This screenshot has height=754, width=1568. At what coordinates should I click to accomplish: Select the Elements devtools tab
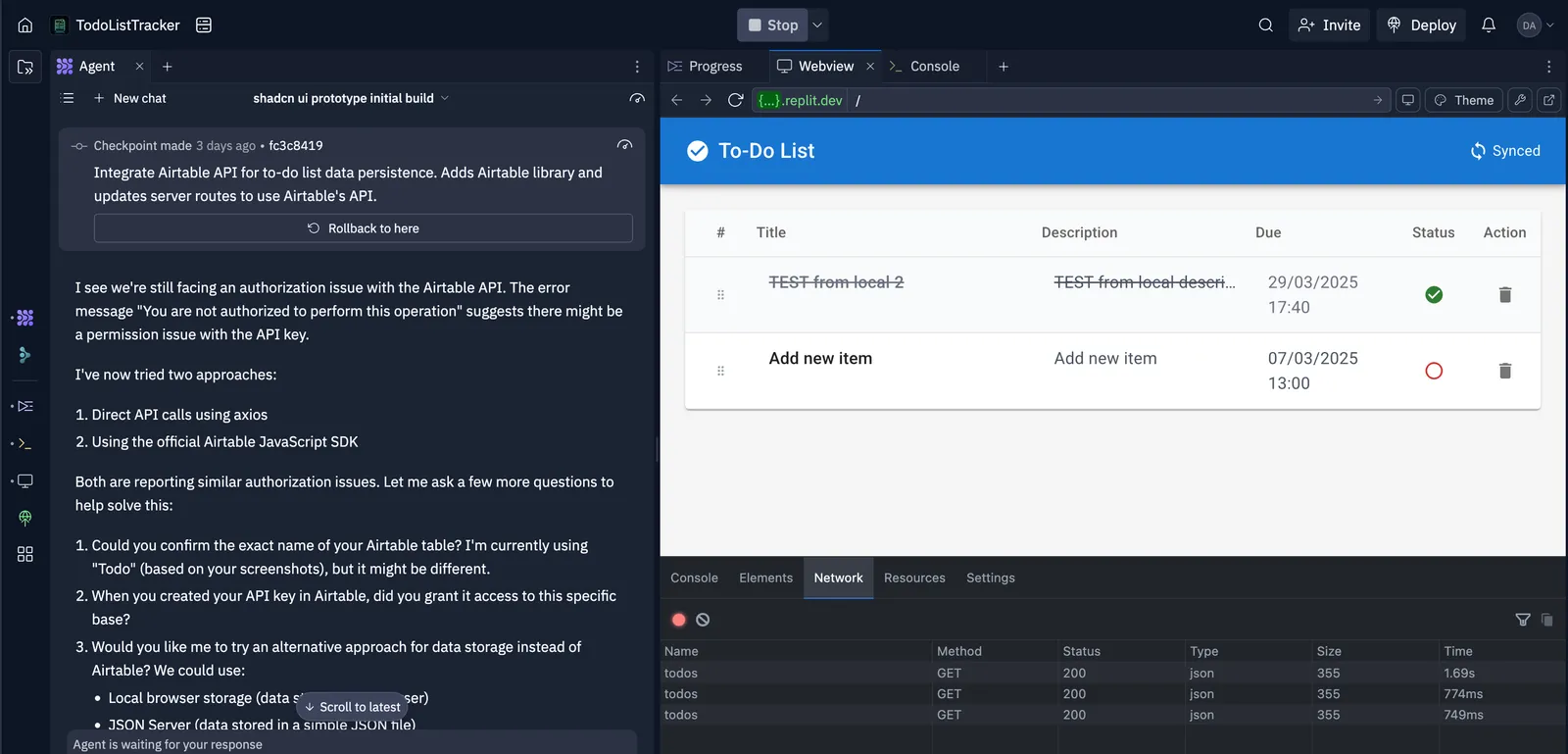click(765, 578)
